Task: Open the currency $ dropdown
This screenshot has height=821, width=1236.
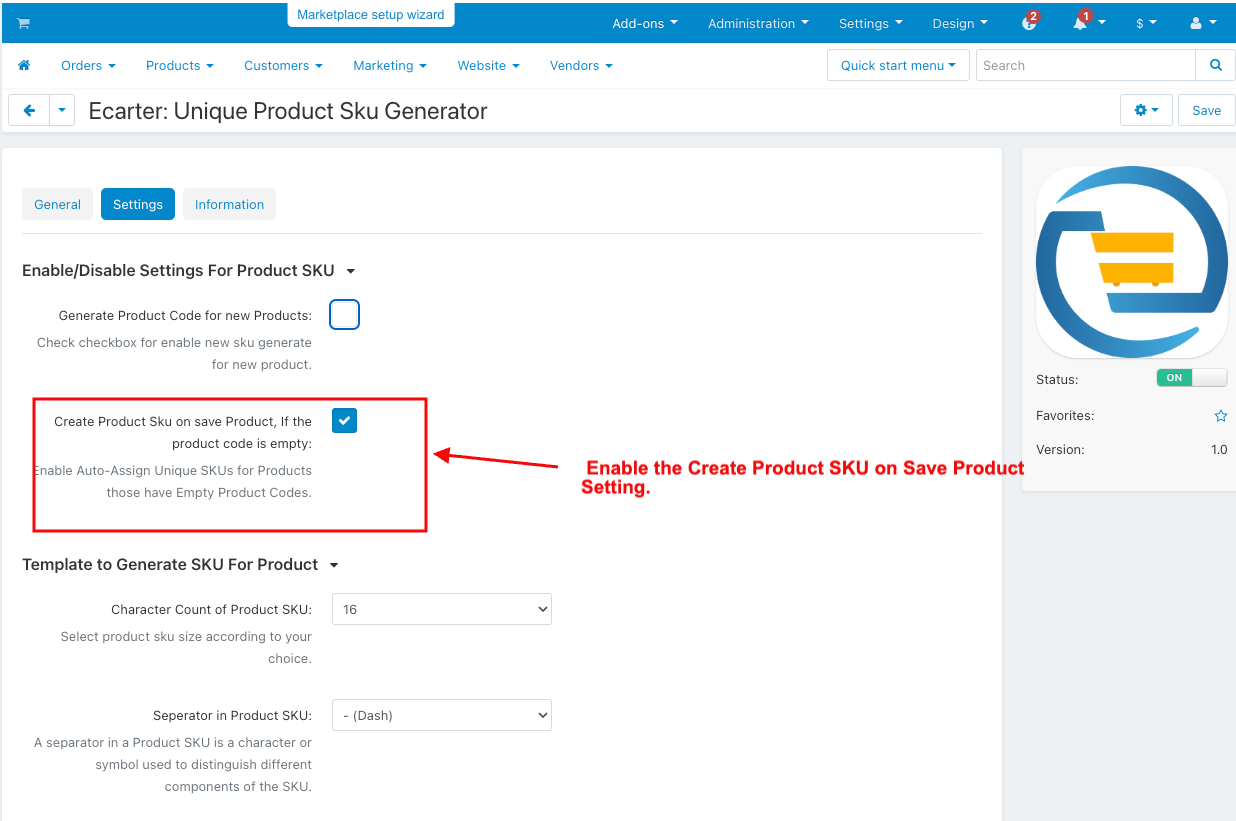Action: (1146, 23)
